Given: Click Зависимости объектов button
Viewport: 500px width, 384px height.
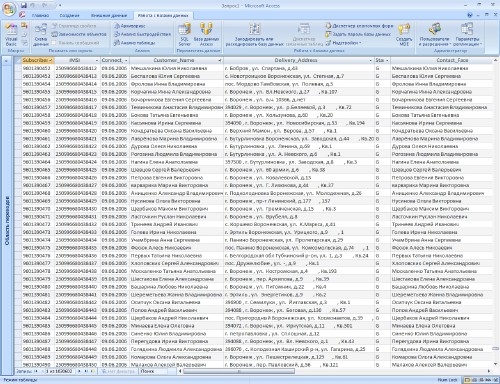Looking at the screenshot, I should 79,34.
